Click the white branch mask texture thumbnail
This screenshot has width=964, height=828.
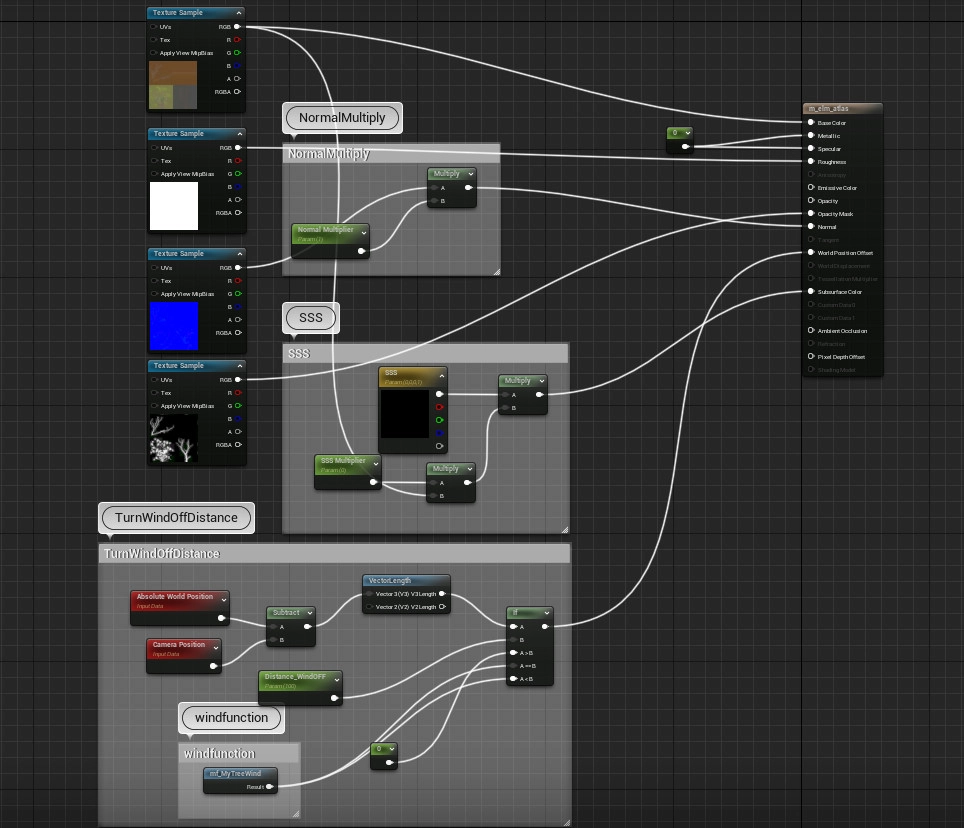[173, 440]
